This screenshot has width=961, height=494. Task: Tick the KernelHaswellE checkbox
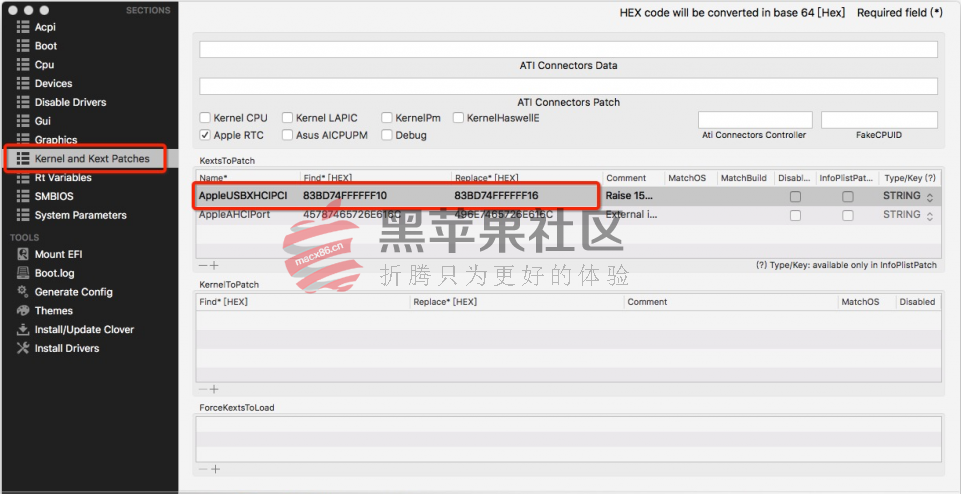458,118
